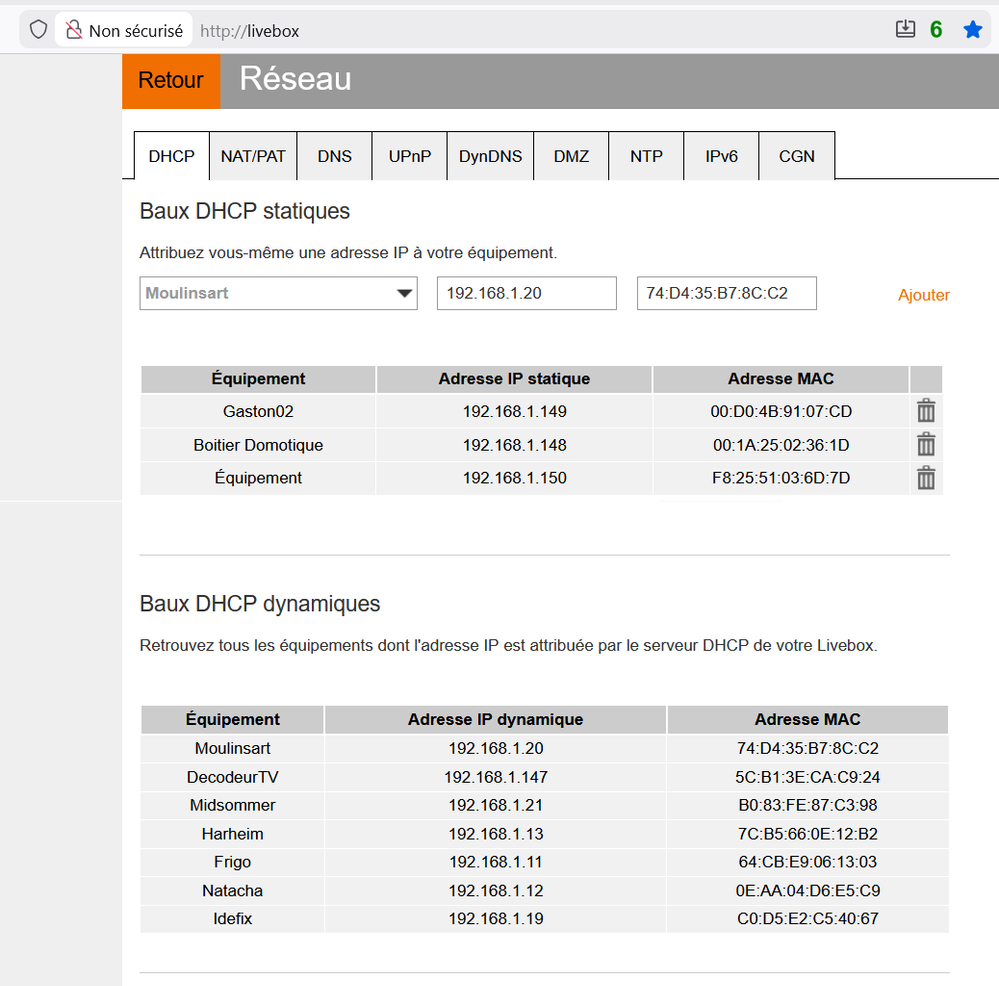
Task: Delete the Boitier Domotique static lease
Action: click(926, 445)
